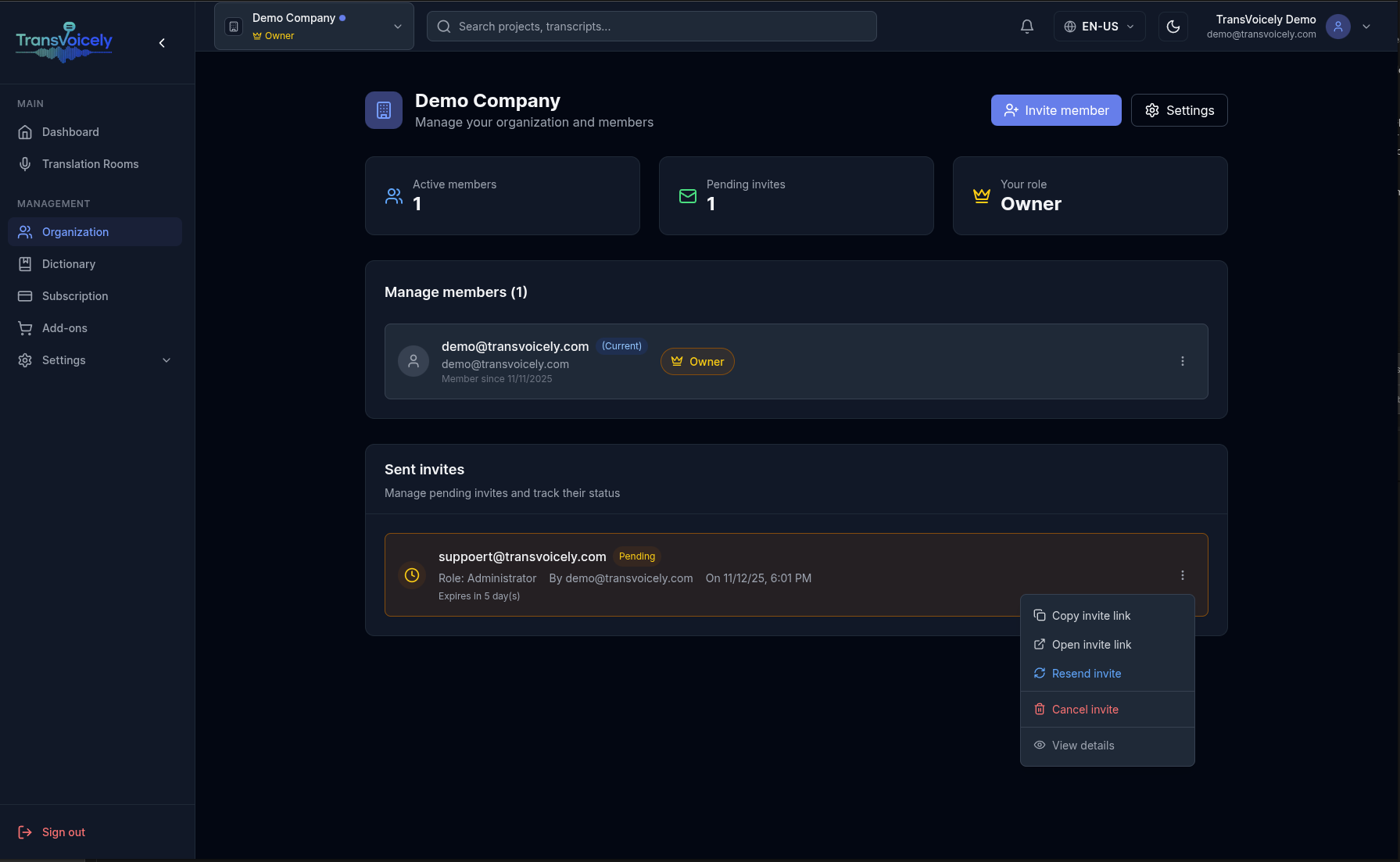The image size is (1400, 862).
Task: Click the Owner role badge with crown
Action: click(696, 361)
